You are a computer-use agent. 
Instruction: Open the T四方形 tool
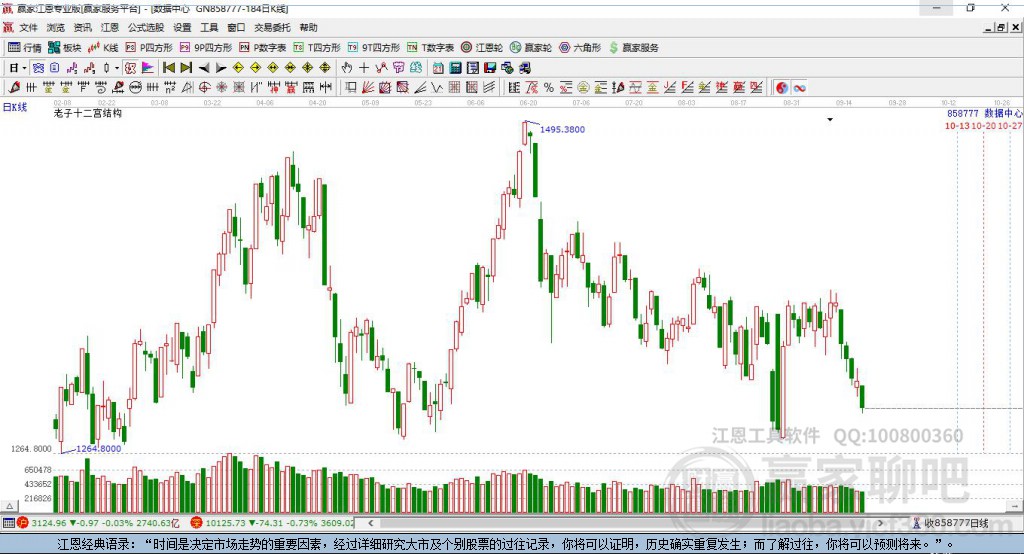click(317, 48)
